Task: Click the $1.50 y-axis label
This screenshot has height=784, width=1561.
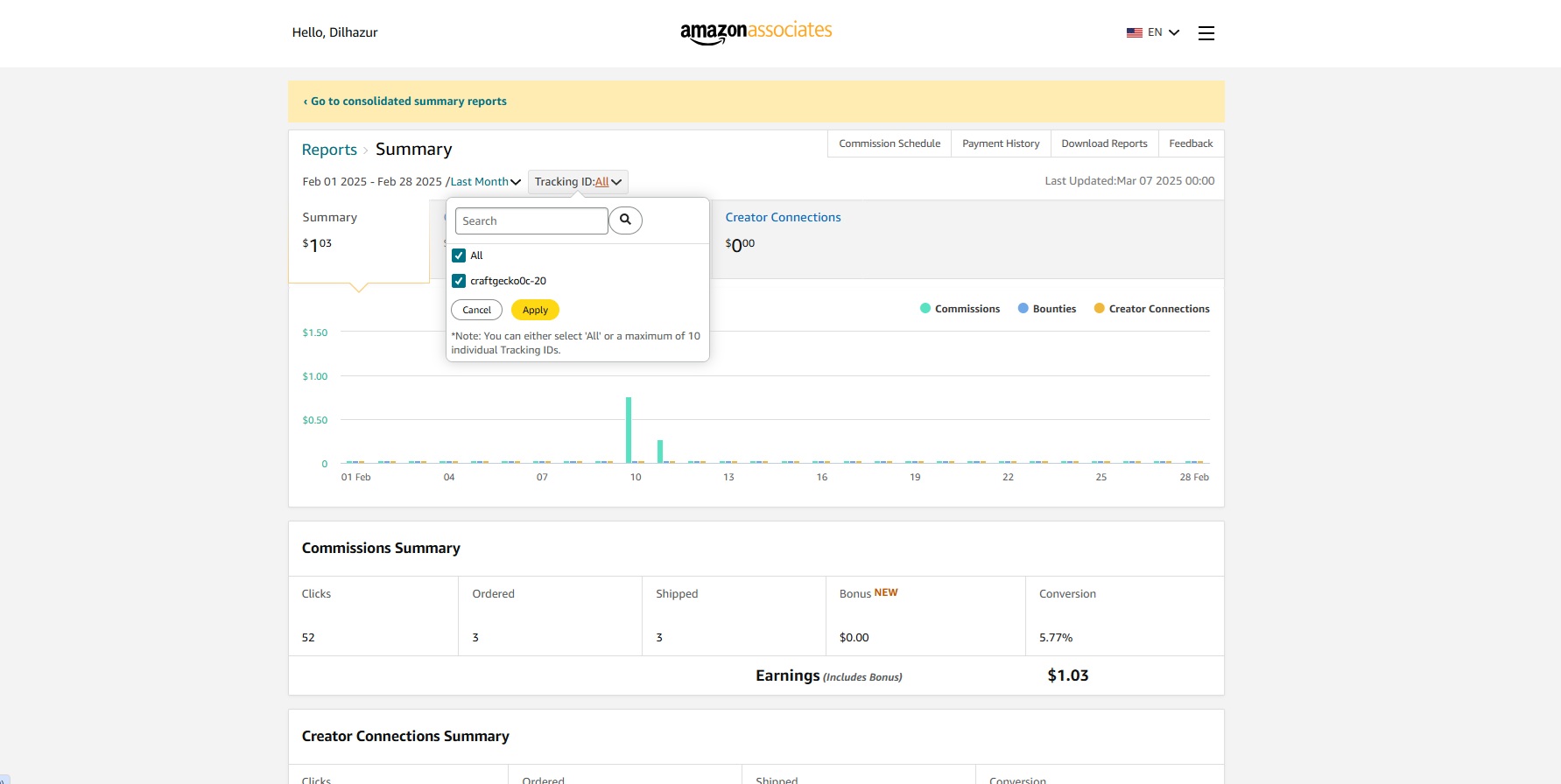Action: (315, 332)
